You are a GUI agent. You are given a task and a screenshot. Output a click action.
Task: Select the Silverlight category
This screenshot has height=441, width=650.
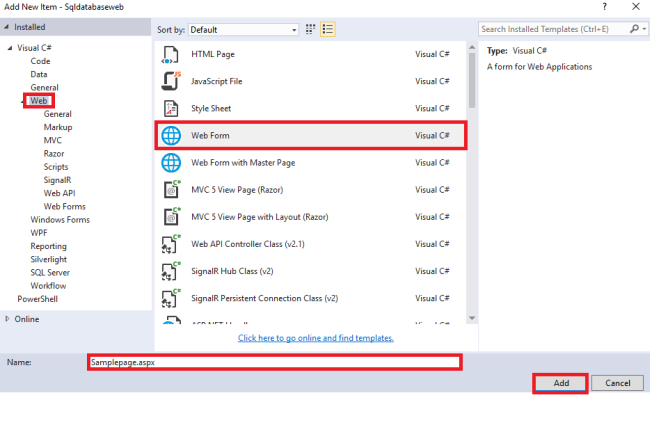click(49, 259)
